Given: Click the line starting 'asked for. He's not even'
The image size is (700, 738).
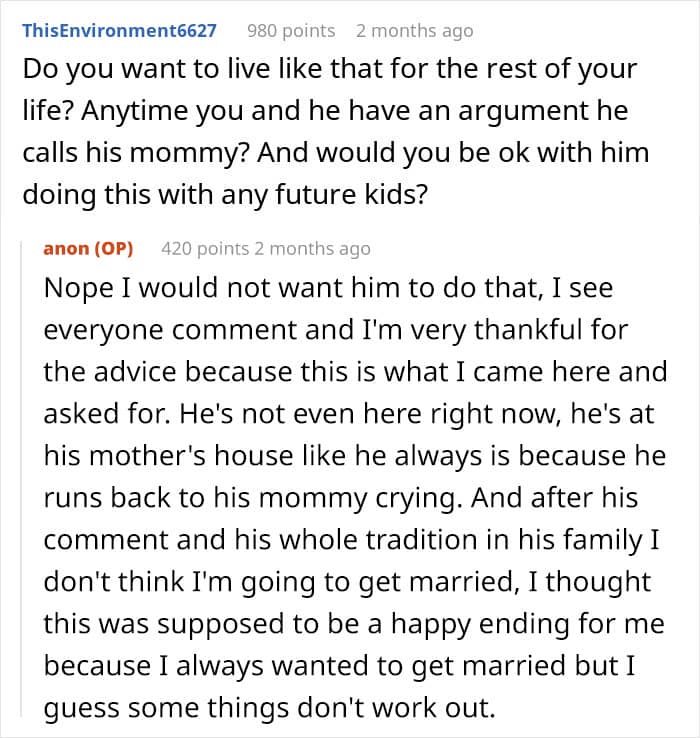Looking at the screenshot, I should [346, 412].
